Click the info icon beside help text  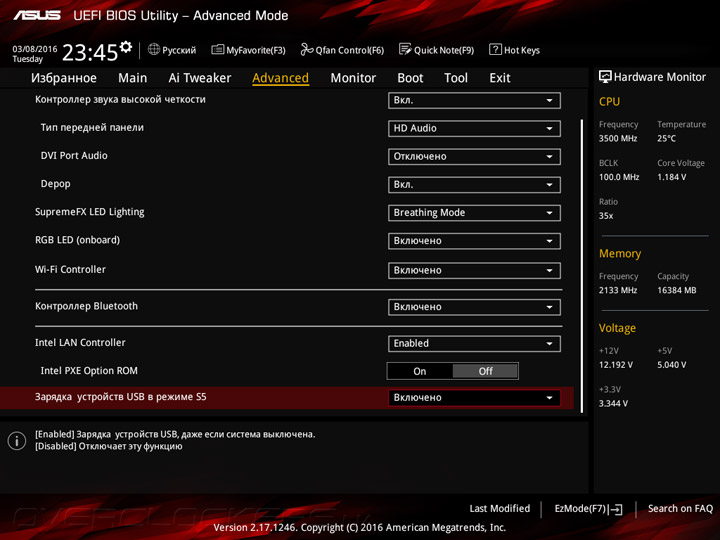(17, 441)
